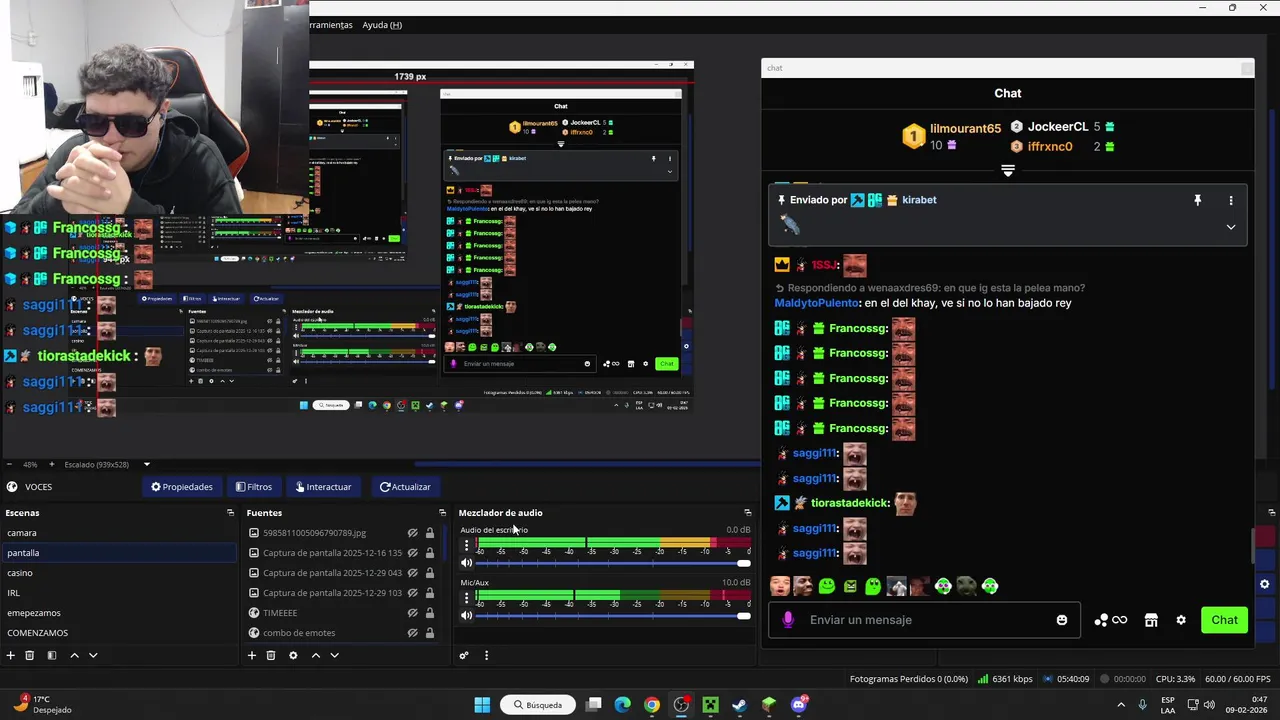Screen dimensions: 1280x720
Task: Mute Audio del escritorio speaker icon
Action: pyautogui.click(x=466, y=563)
